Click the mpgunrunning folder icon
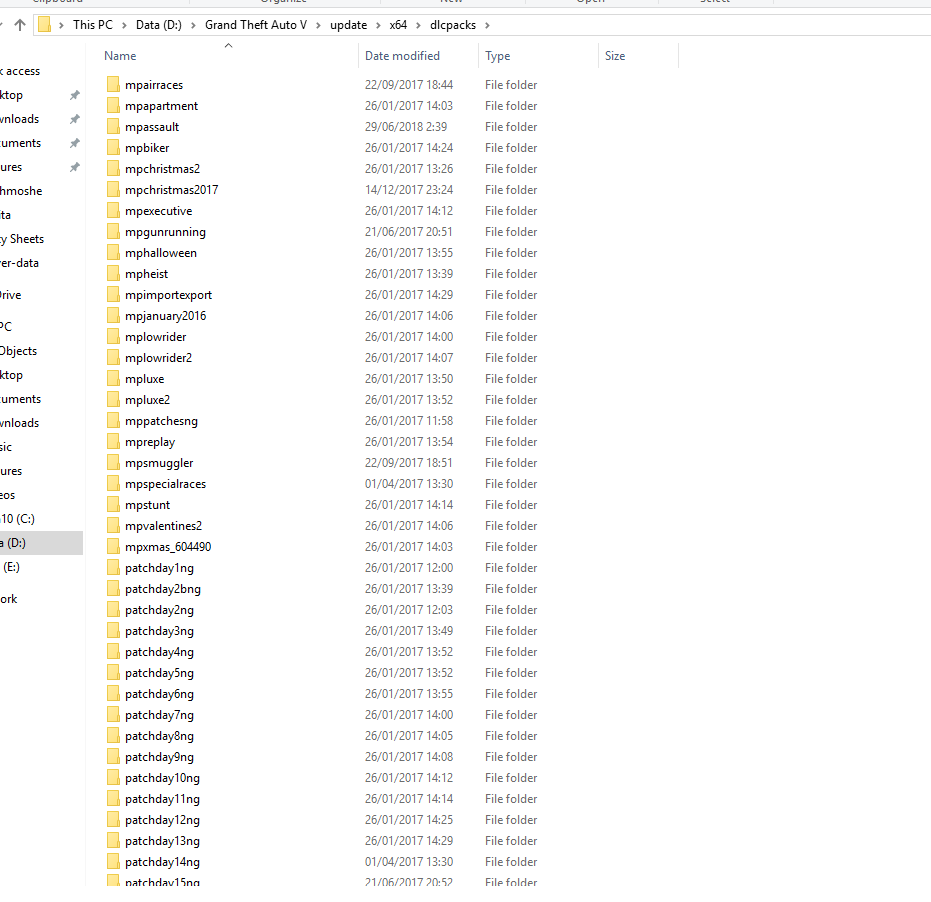 point(113,232)
